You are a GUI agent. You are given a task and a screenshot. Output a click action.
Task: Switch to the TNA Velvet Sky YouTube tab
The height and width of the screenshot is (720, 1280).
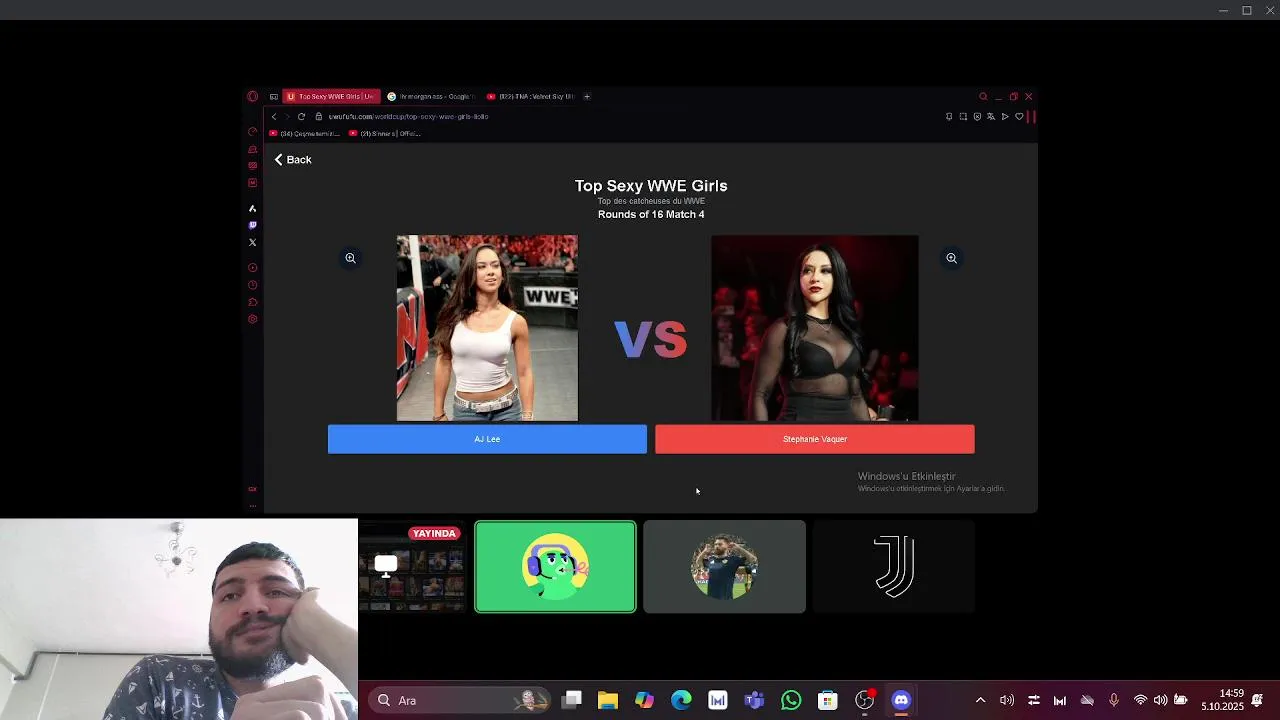coord(530,97)
